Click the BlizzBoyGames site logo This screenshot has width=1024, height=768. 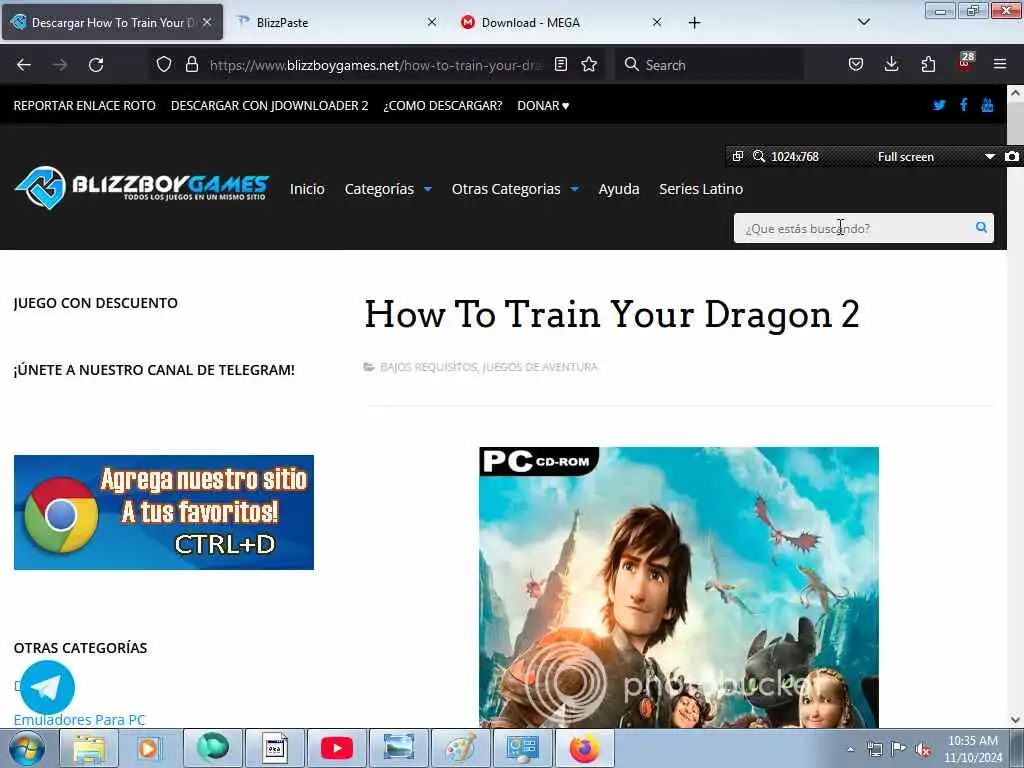[141, 188]
